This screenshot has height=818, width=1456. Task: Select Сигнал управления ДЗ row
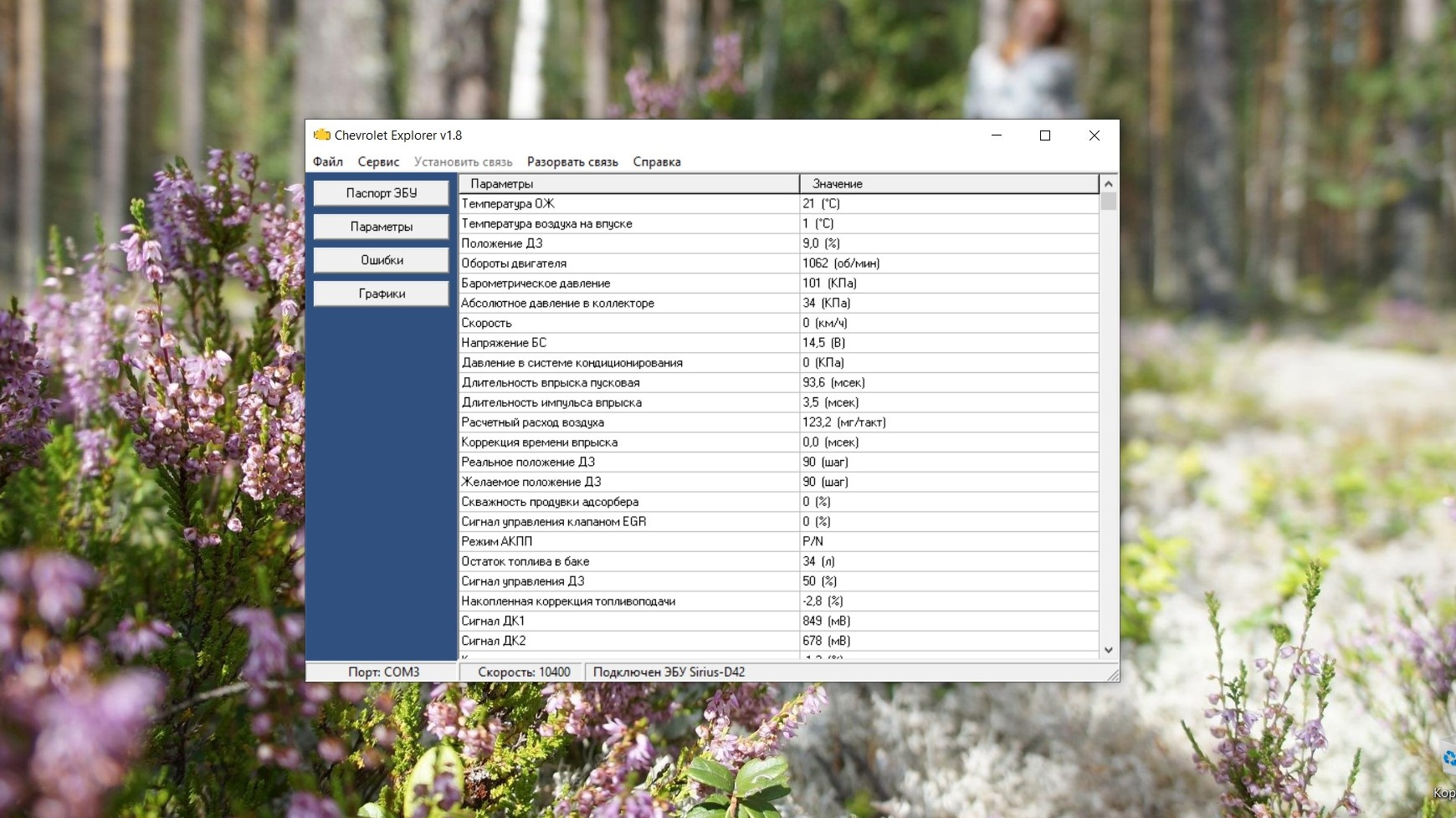click(779, 581)
